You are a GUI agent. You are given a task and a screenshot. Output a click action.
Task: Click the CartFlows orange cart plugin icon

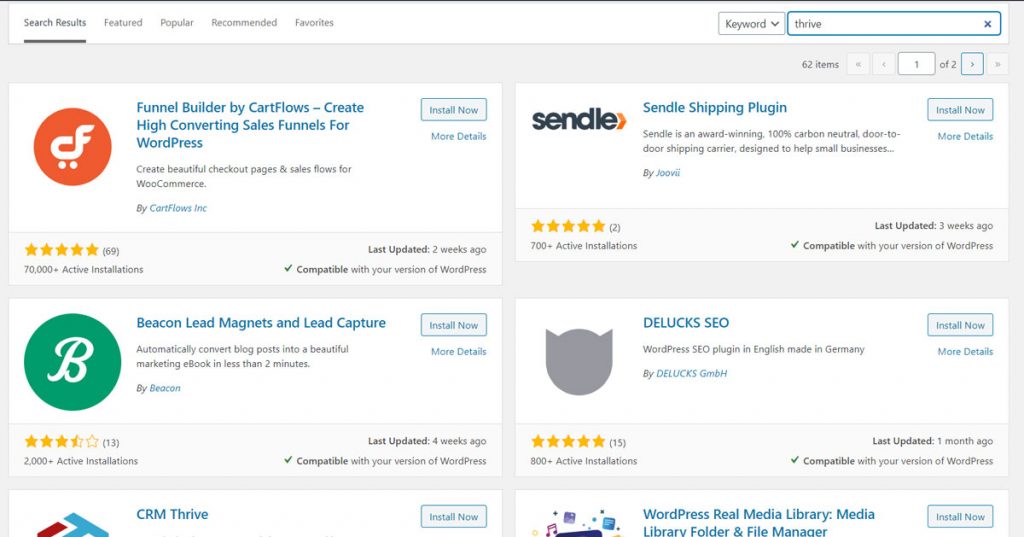click(x=72, y=146)
